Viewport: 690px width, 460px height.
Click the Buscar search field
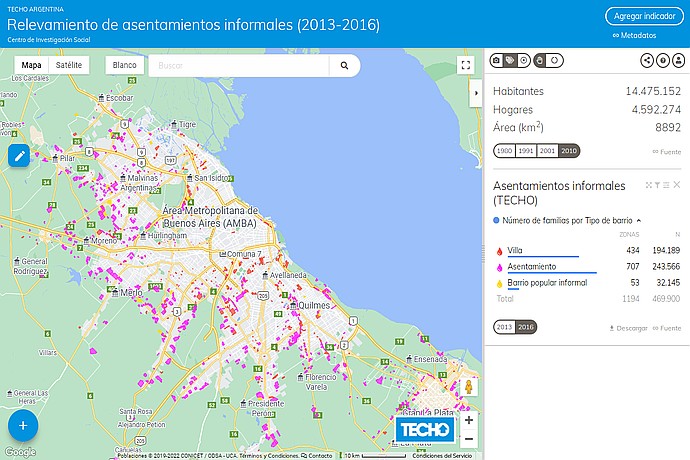point(240,66)
